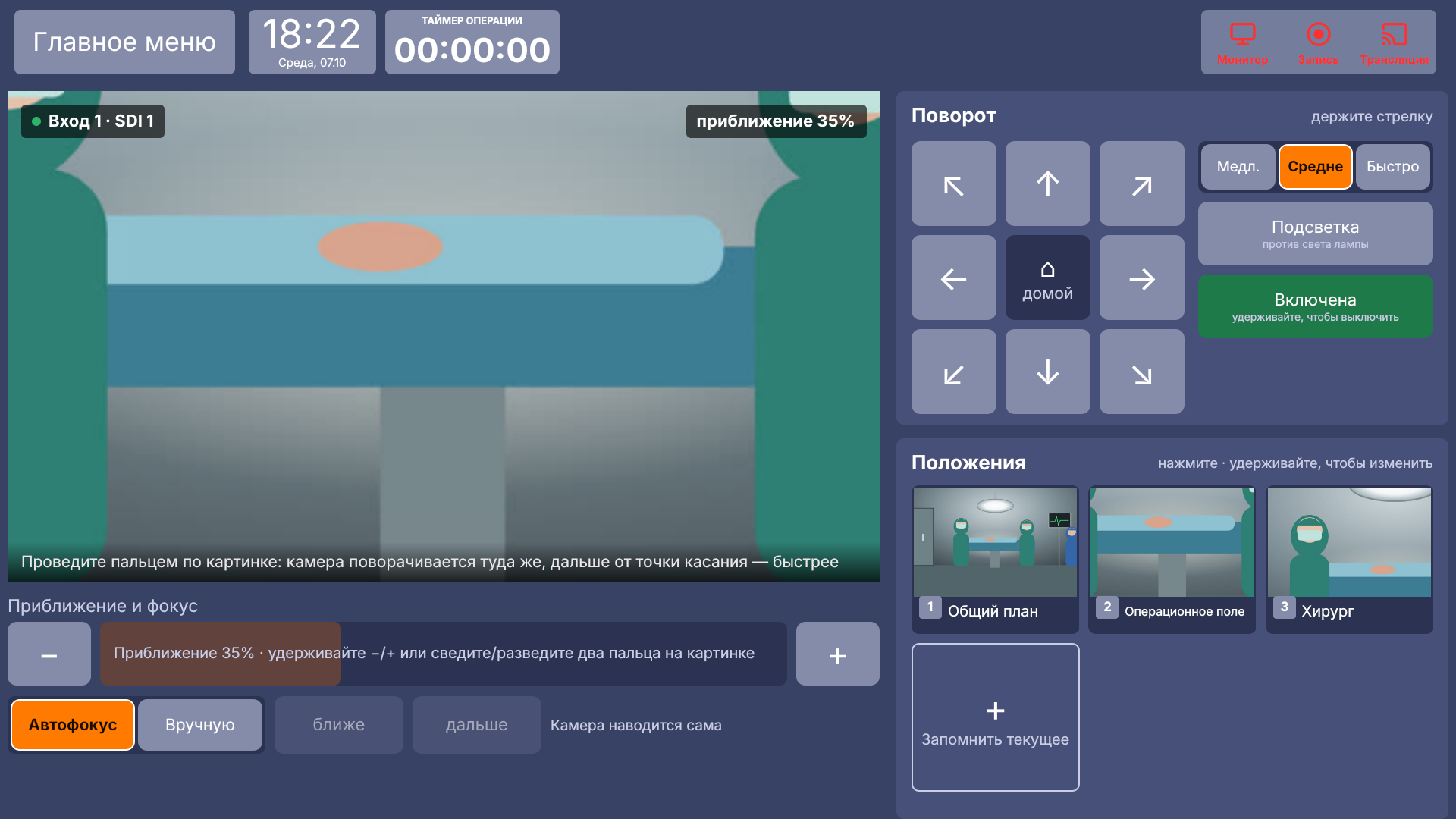The image size is (1456, 819).
Task: Pan camera up-left with diagonal arrow
Action: pos(953,184)
